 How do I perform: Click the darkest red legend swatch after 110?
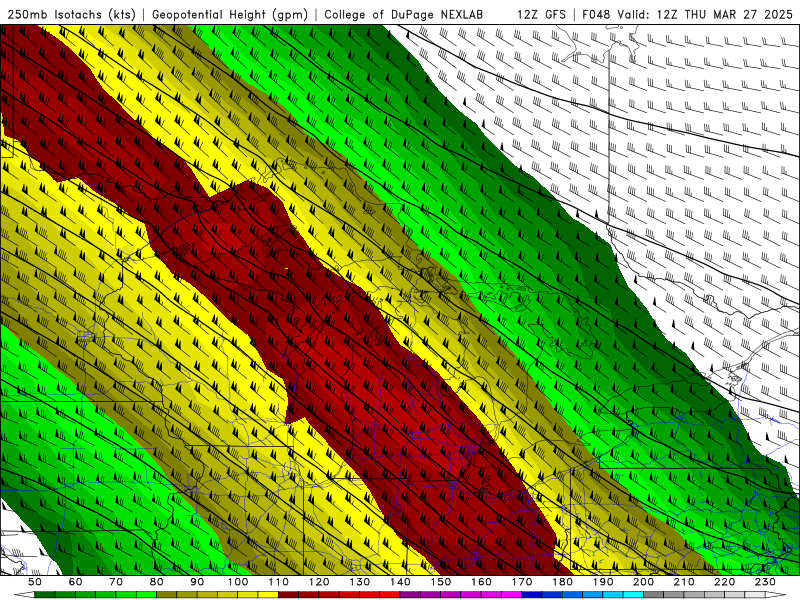coord(288,594)
